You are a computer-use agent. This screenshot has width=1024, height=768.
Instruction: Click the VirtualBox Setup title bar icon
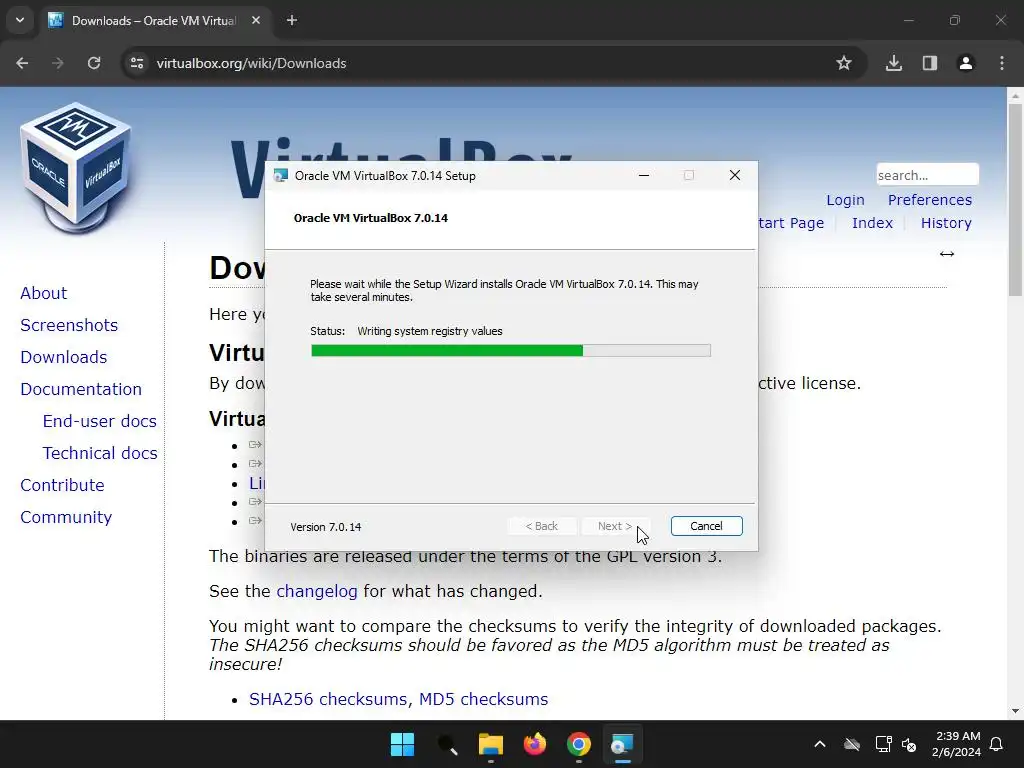281,176
